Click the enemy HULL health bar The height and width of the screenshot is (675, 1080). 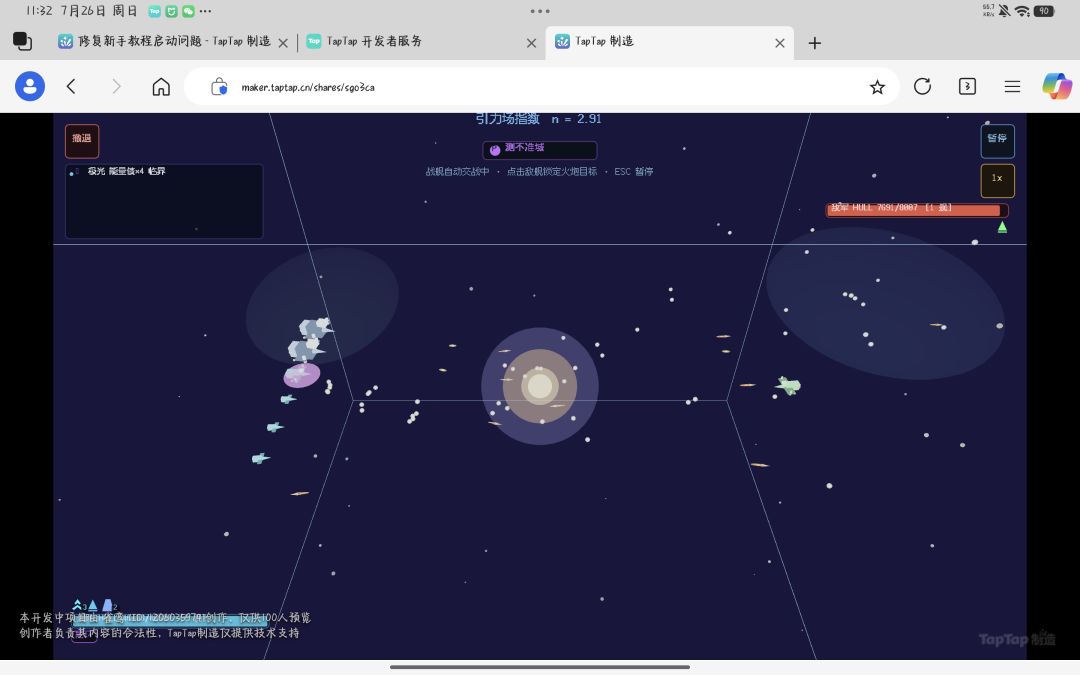click(x=917, y=209)
